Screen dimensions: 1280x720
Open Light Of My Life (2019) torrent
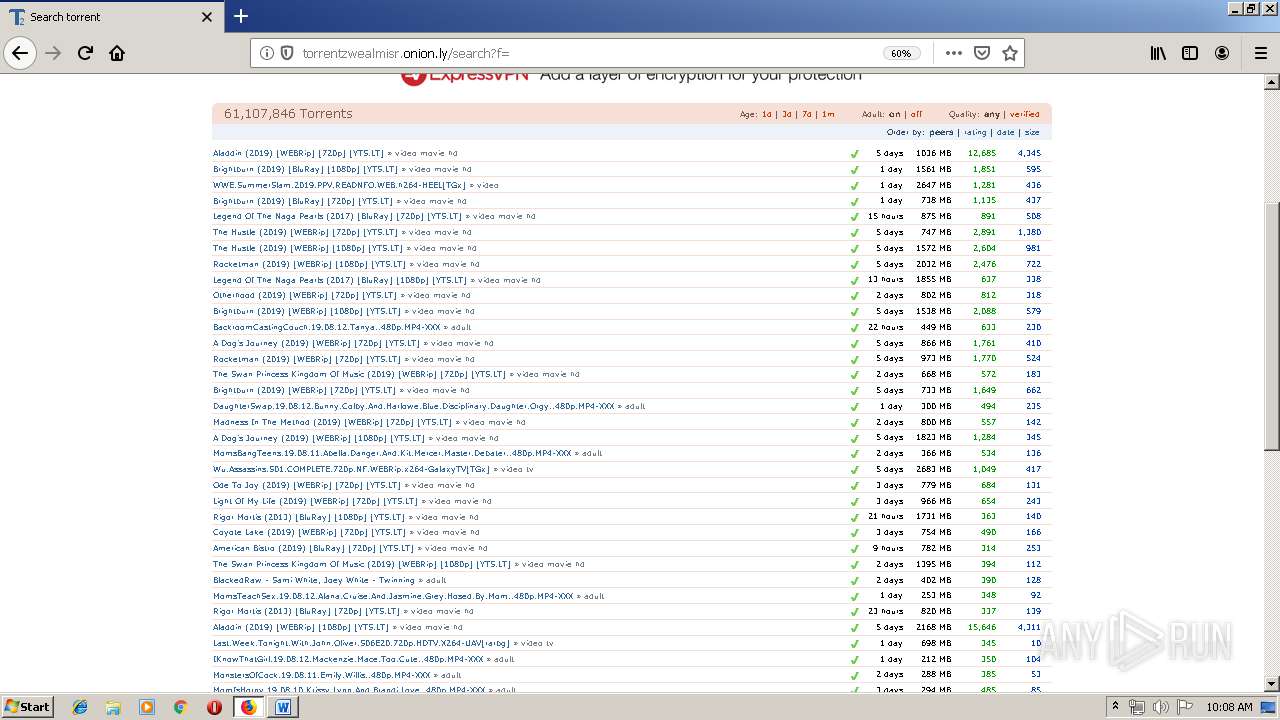[x=315, y=501]
